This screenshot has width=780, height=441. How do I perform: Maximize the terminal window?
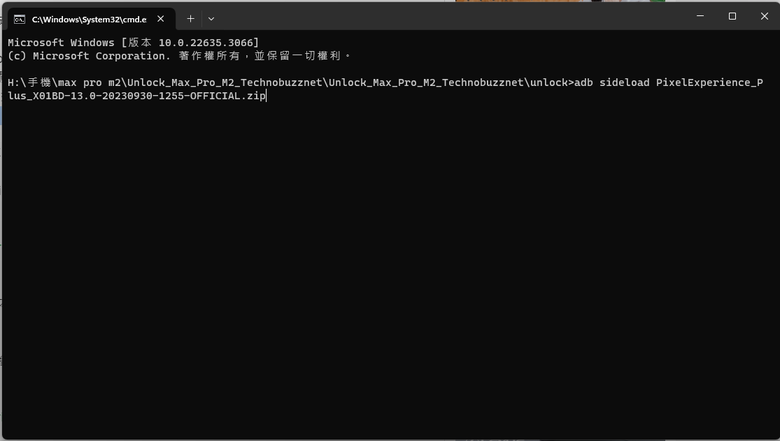[732, 16]
